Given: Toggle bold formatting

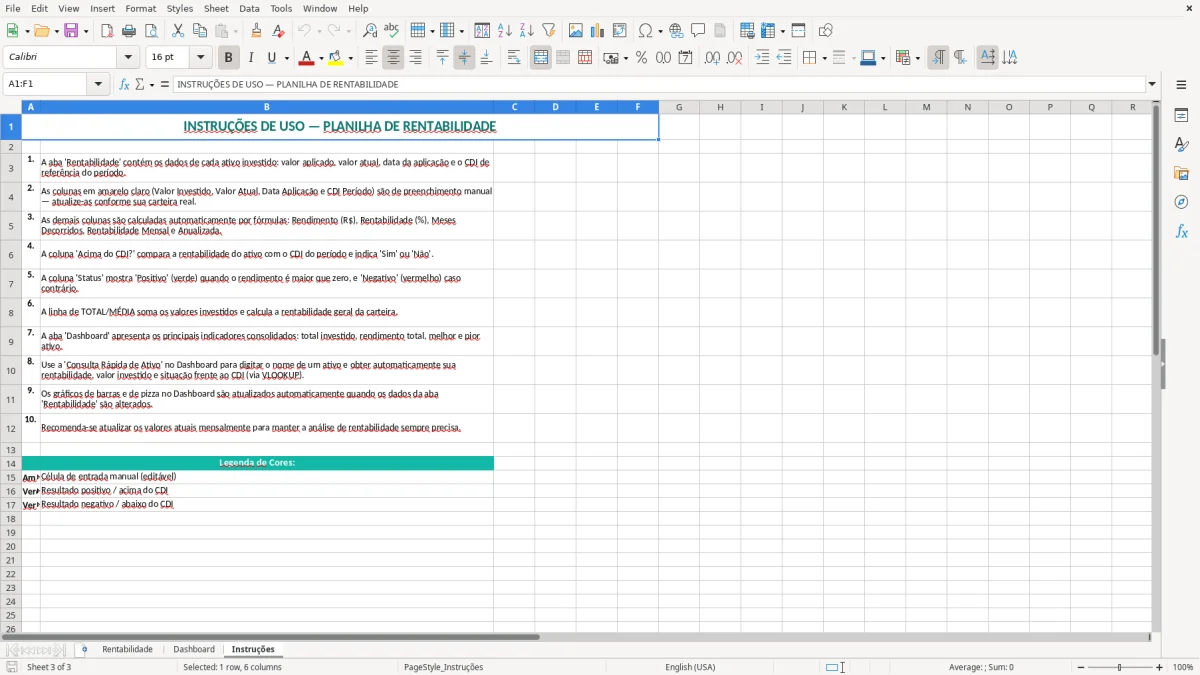Looking at the screenshot, I should (229, 58).
